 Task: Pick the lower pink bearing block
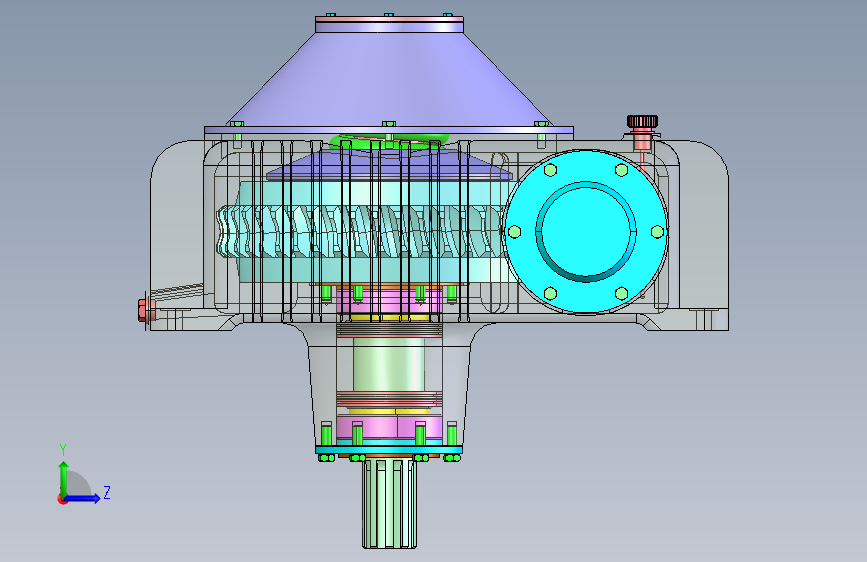(x=389, y=426)
